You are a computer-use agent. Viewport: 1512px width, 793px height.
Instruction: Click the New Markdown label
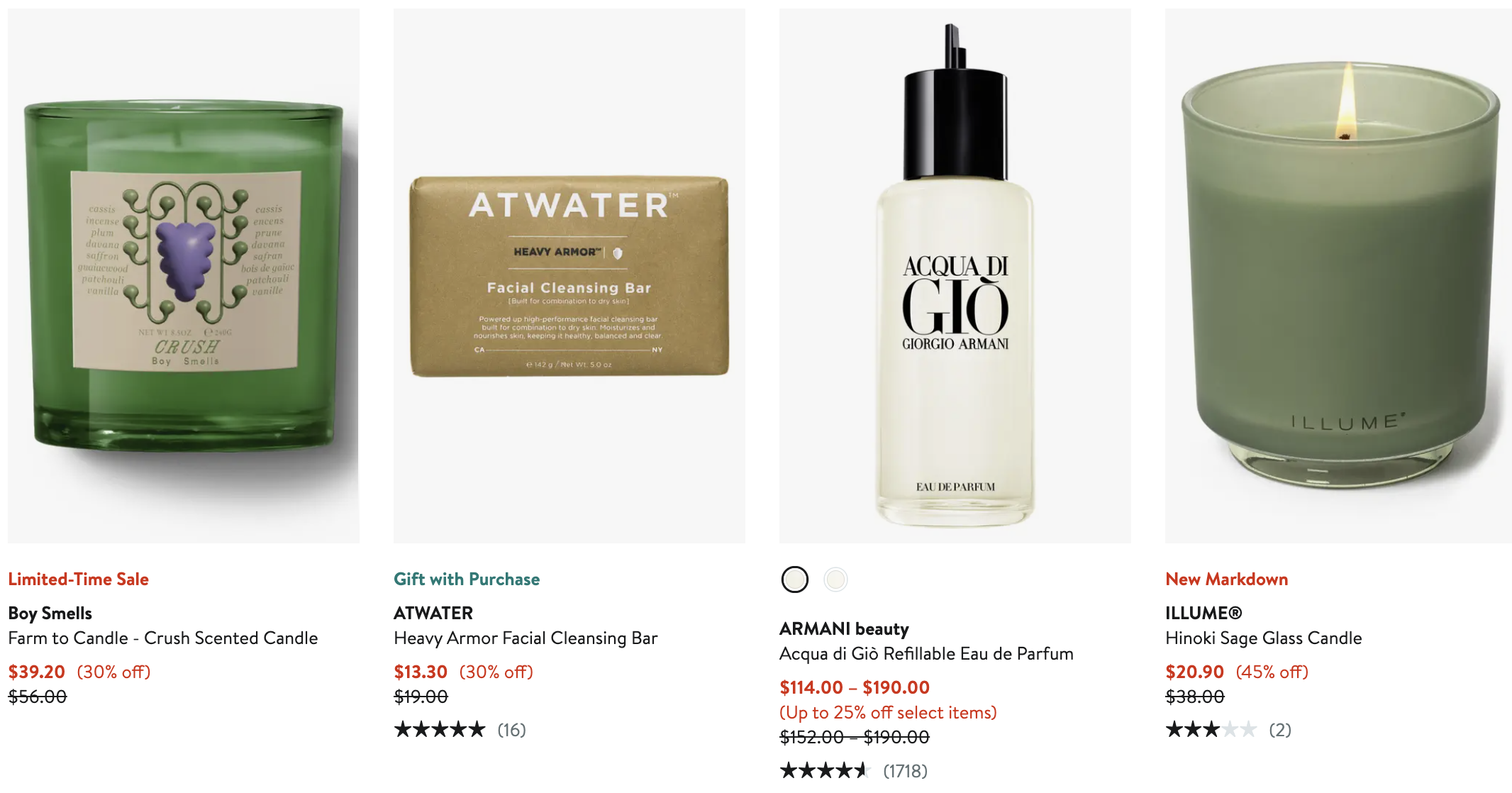pos(1226,579)
